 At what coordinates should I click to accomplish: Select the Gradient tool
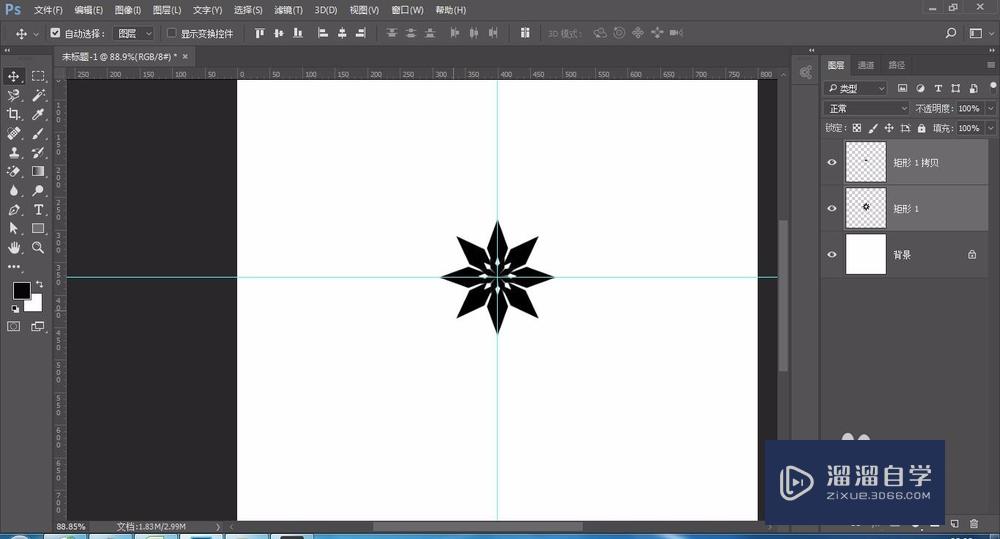pyautogui.click(x=38, y=171)
